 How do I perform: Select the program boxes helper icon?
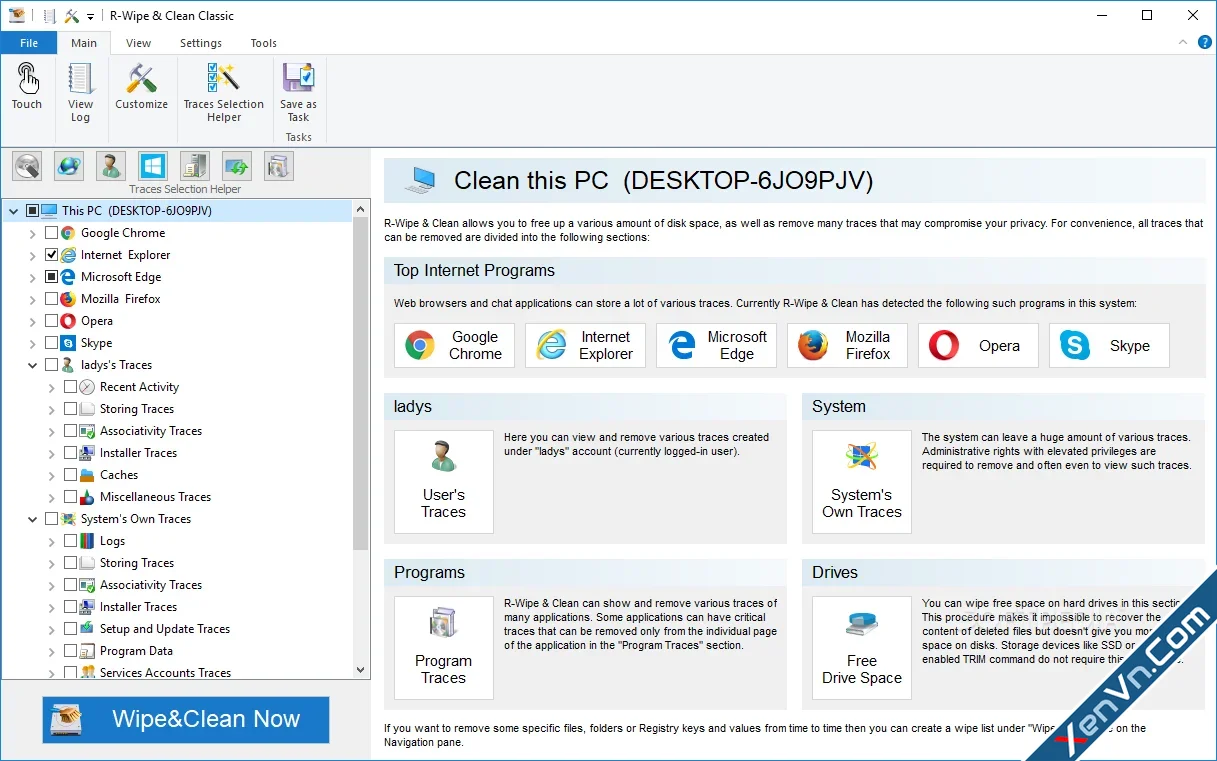279,165
